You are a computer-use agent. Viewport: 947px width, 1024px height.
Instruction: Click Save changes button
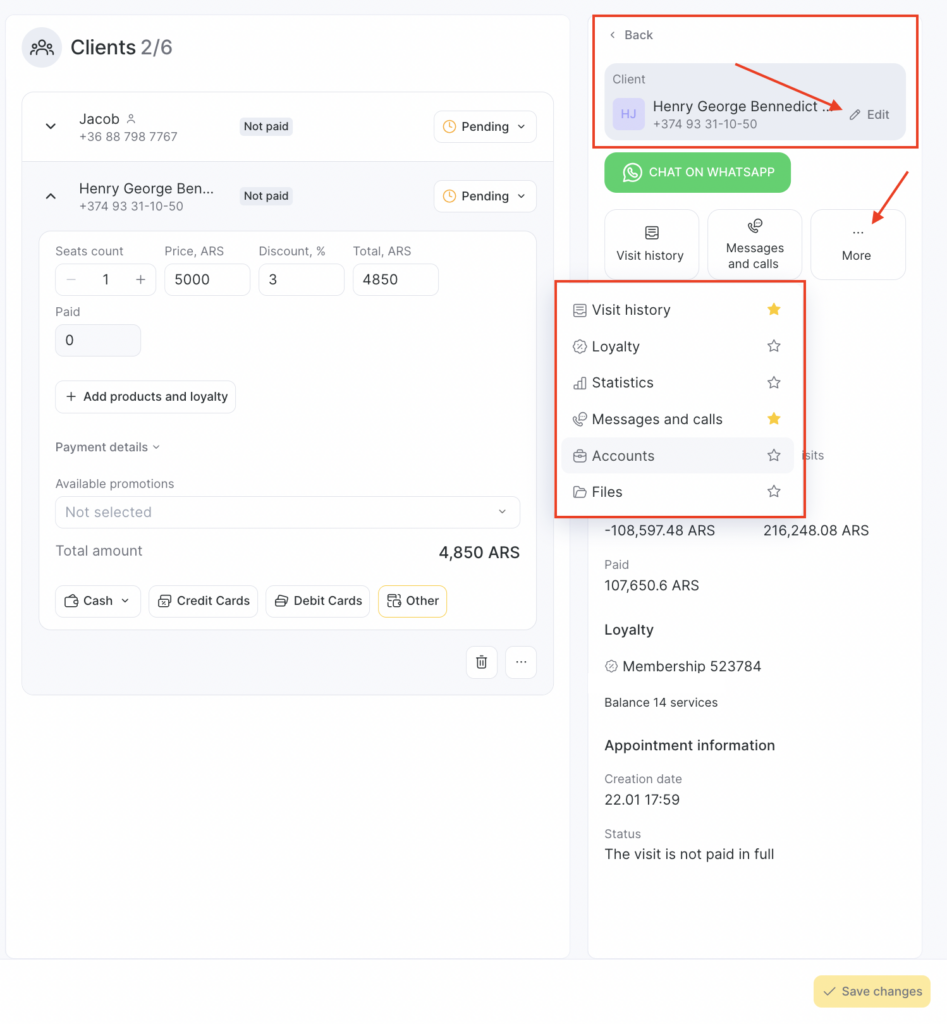(x=871, y=991)
